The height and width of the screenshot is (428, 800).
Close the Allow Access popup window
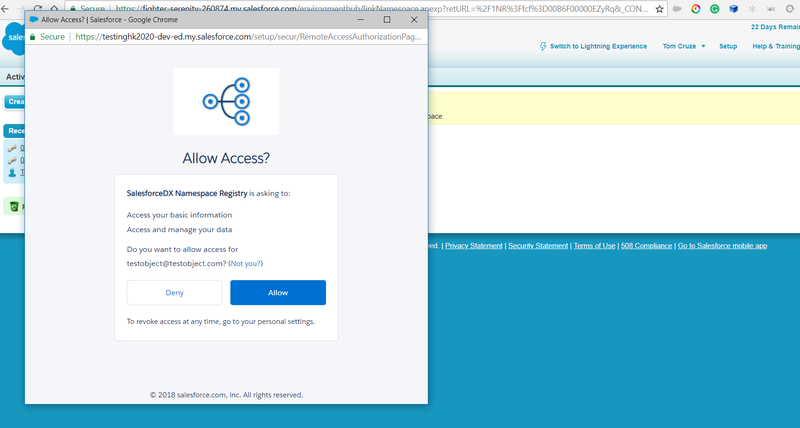pos(414,20)
